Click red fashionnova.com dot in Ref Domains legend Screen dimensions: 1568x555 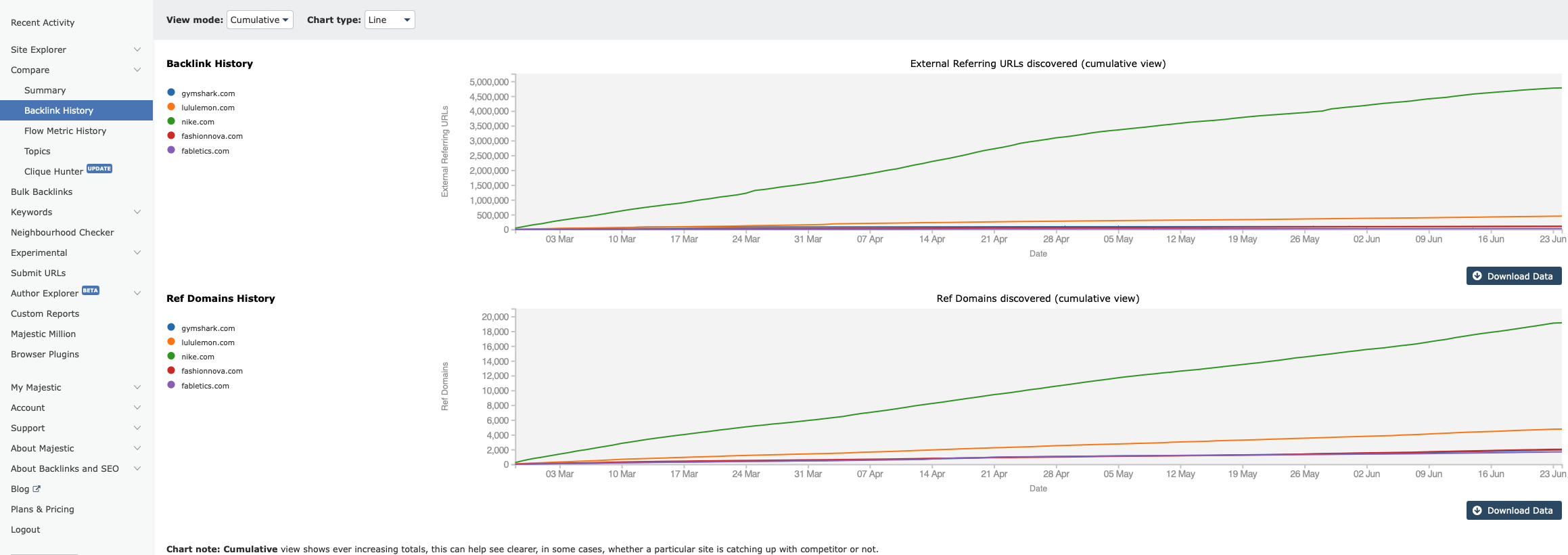(171, 370)
